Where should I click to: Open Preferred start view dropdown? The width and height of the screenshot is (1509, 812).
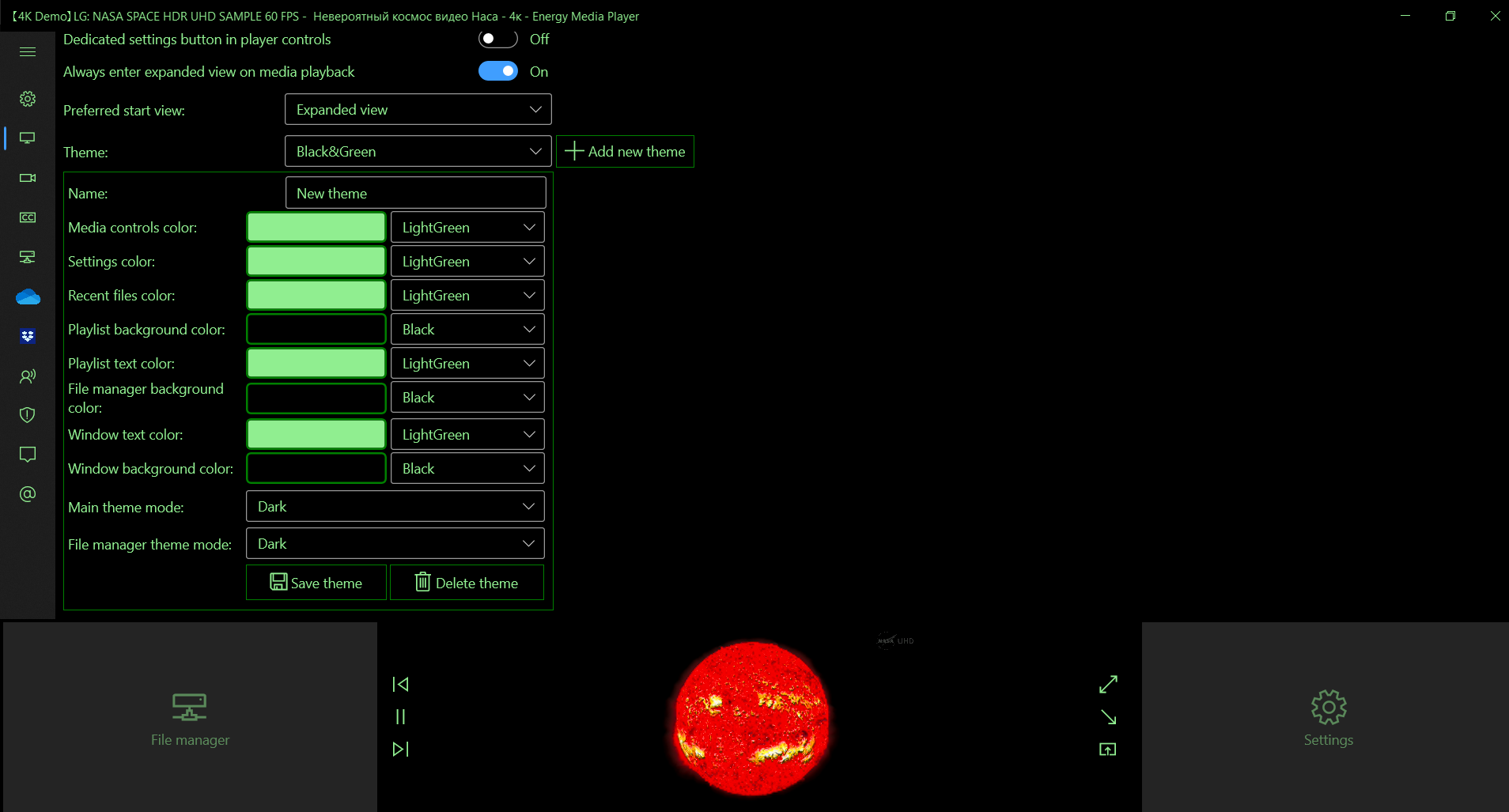pos(418,109)
